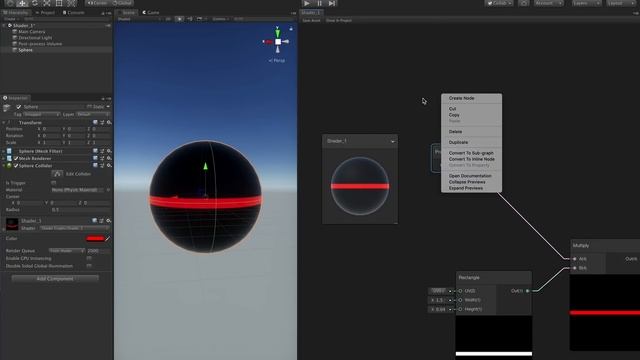Switch to the Game view tab

pyautogui.click(x=151, y=13)
